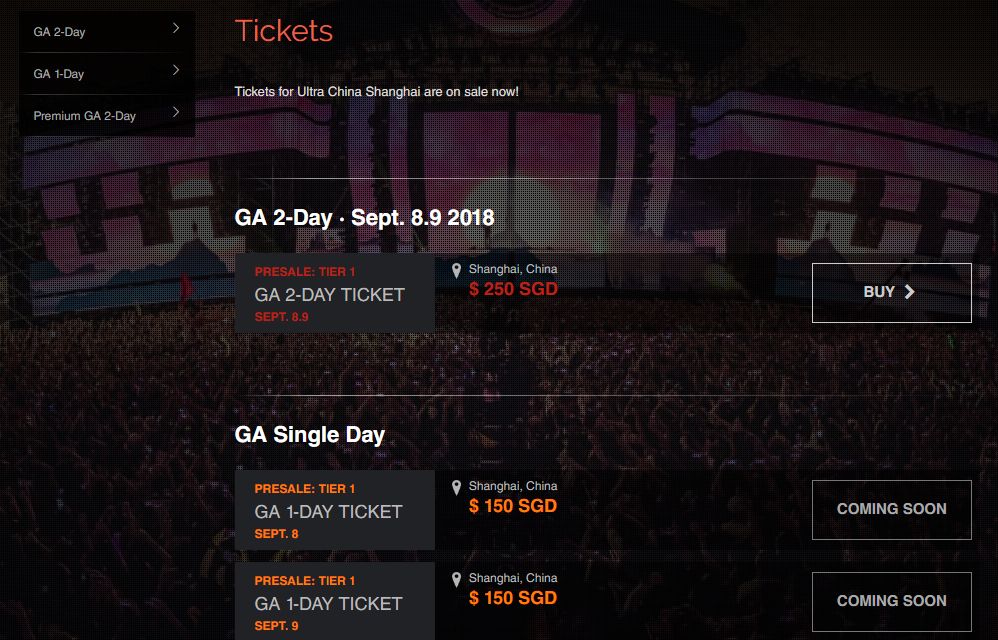Click the chevron next to GA 2-Day

[176, 28]
